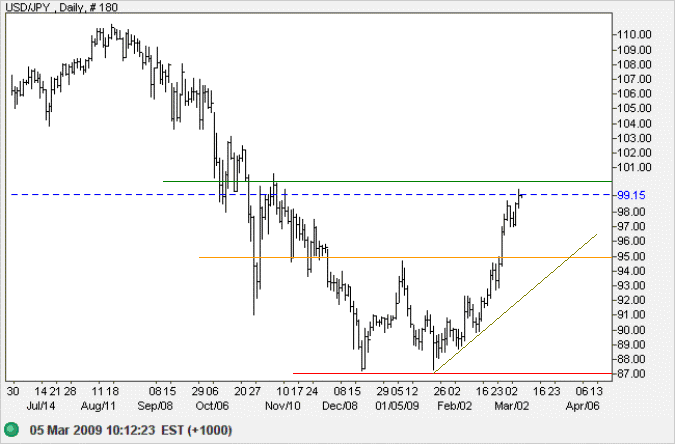The width and height of the screenshot is (675, 444).
Task: Click the timestamp 05 Mar 2009 10:12:23
Action: [93, 430]
